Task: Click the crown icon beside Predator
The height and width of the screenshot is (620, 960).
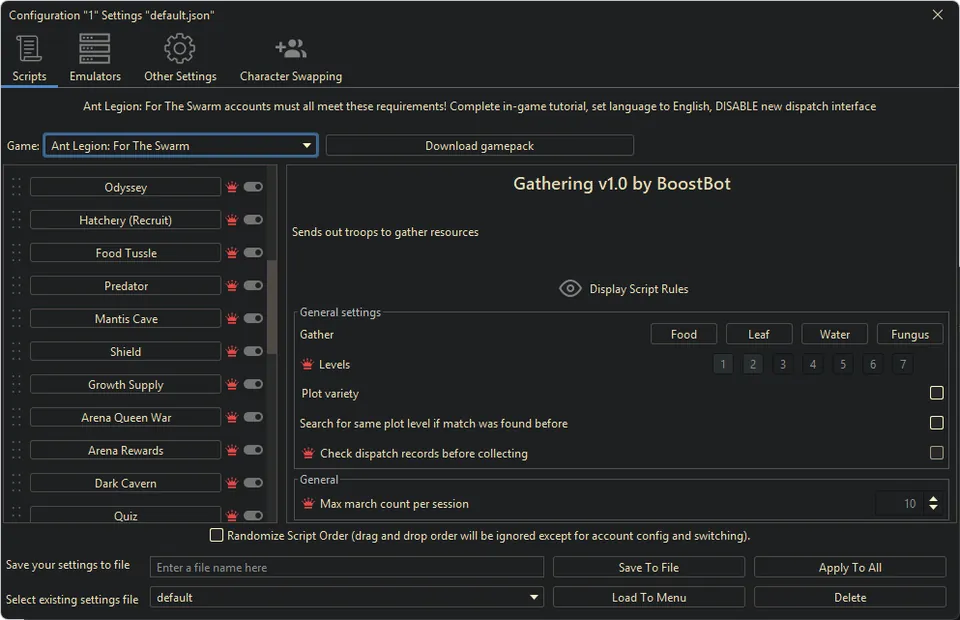Action: (x=232, y=286)
